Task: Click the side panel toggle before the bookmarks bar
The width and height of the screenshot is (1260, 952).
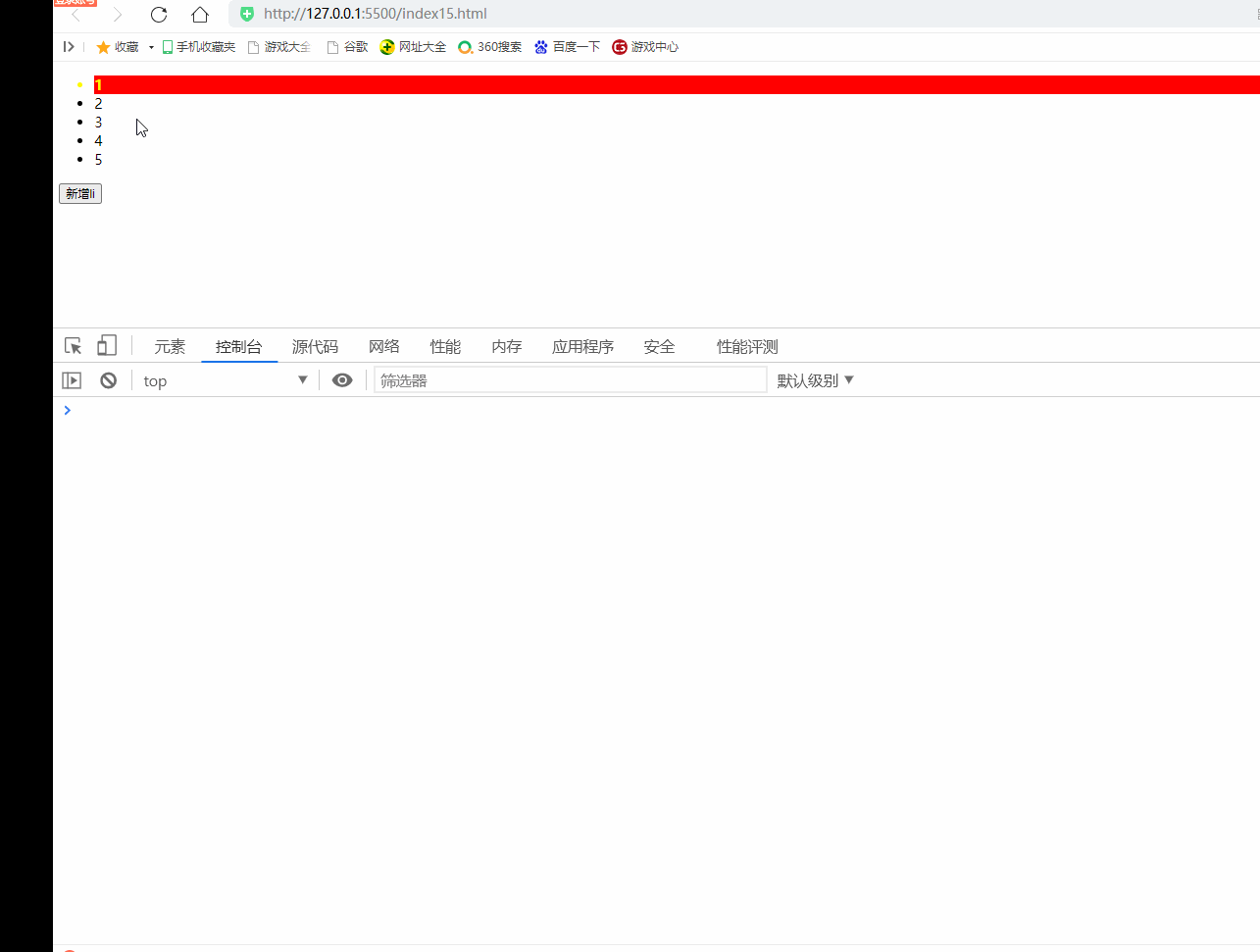Action: click(68, 46)
